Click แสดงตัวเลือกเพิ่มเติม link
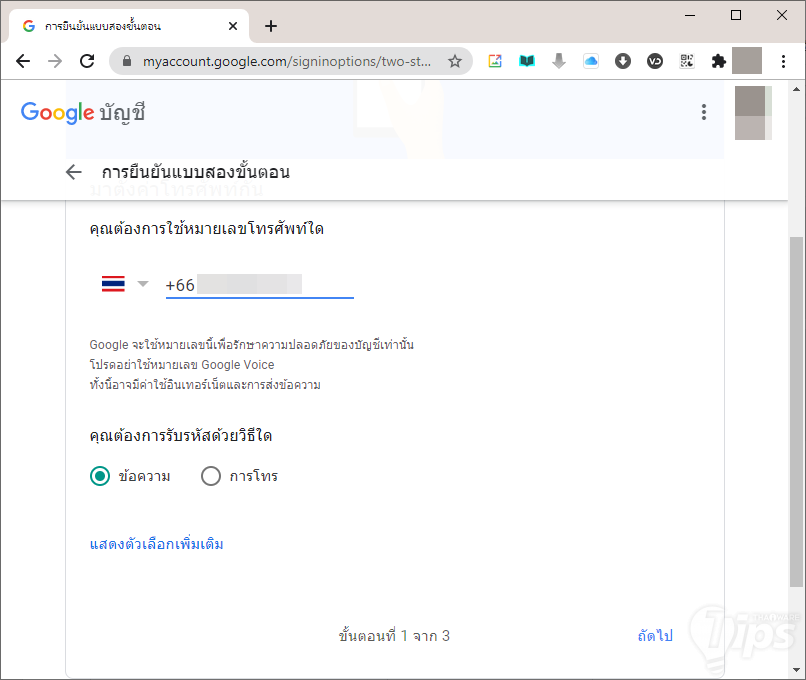 156,544
